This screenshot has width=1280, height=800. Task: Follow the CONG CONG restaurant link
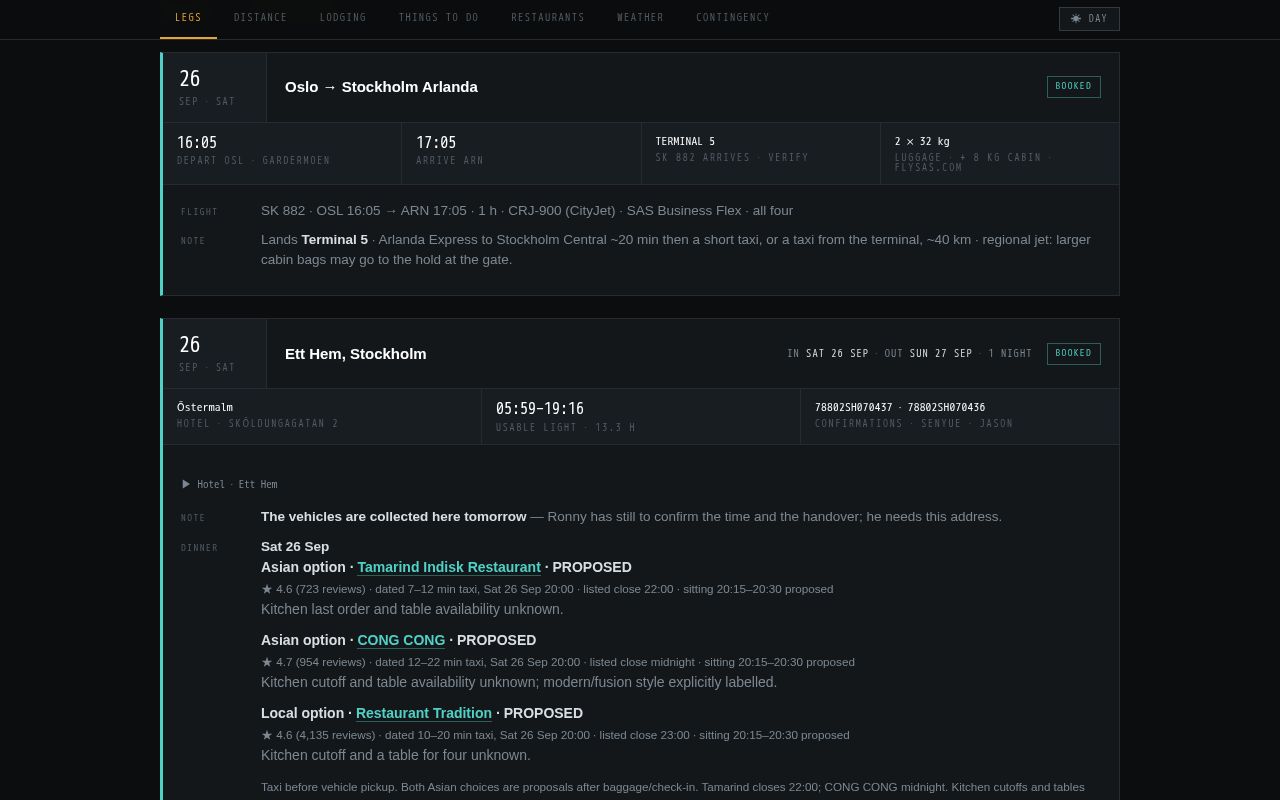point(401,640)
